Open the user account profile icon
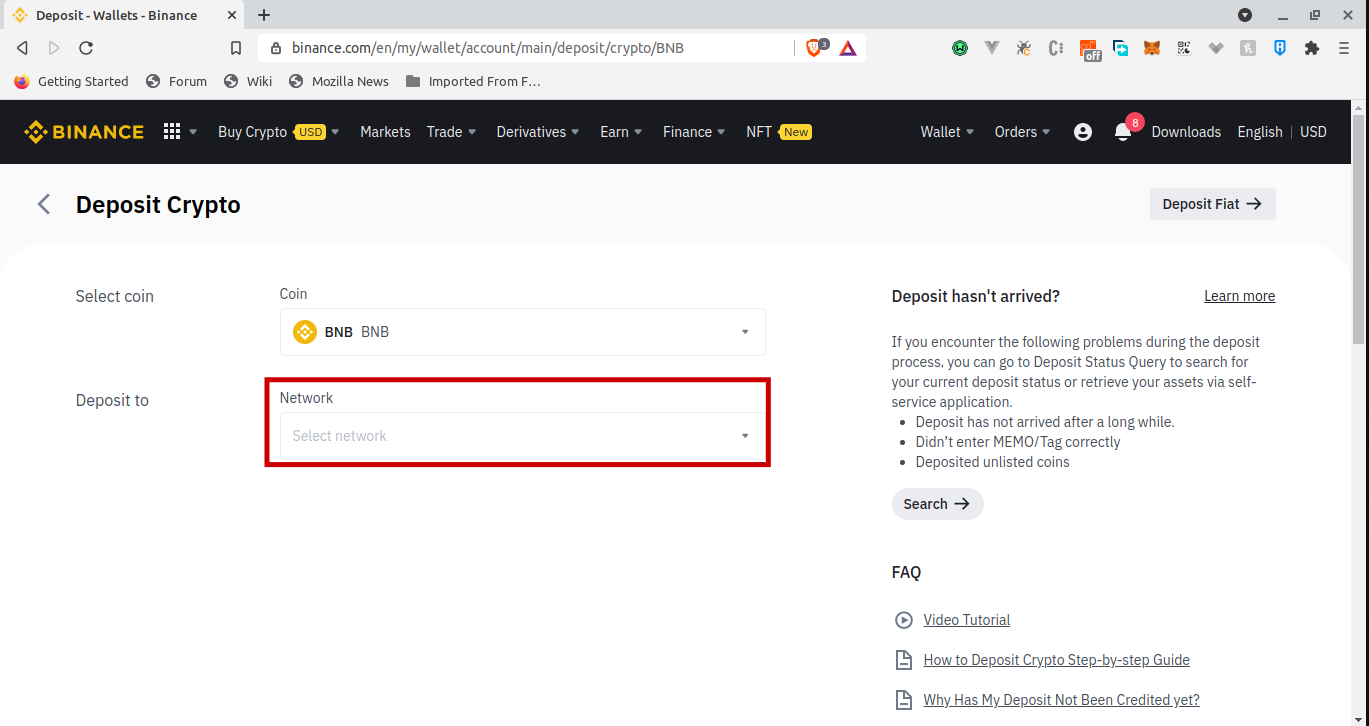The height and width of the screenshot is (726, 1369). 1083,132
